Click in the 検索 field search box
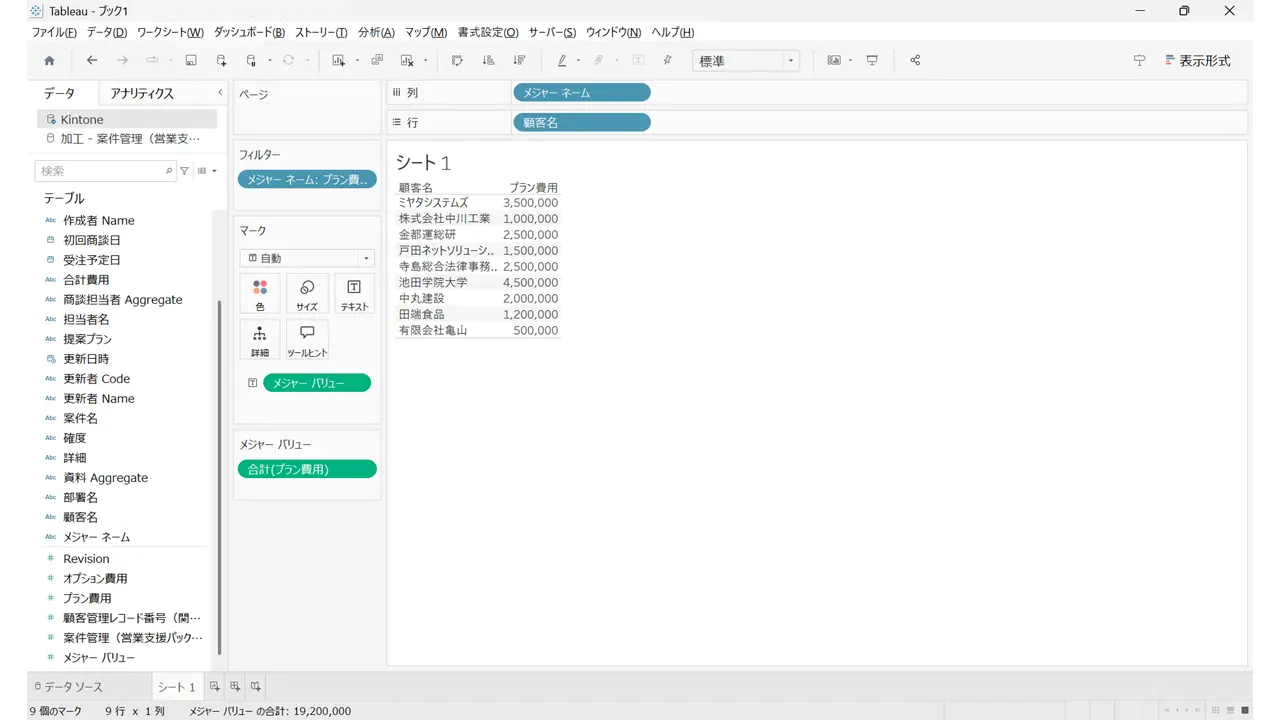This screenshot has width=1280, height=720. tap(105, 171)
